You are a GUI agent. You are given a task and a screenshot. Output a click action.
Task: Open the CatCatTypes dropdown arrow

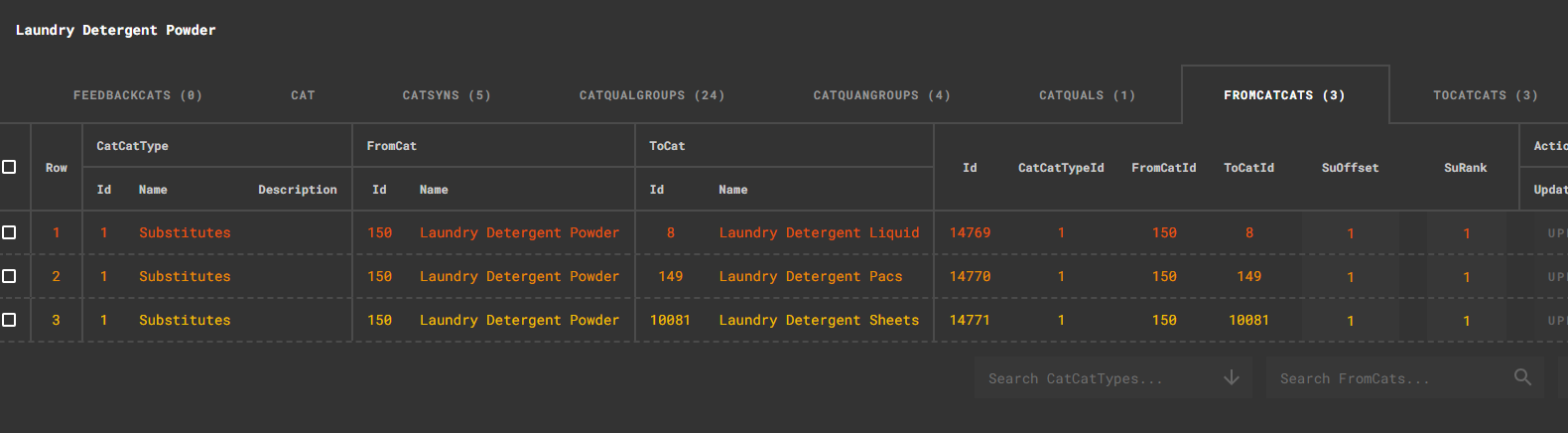pyautogui.click(x=1231, y=377)
